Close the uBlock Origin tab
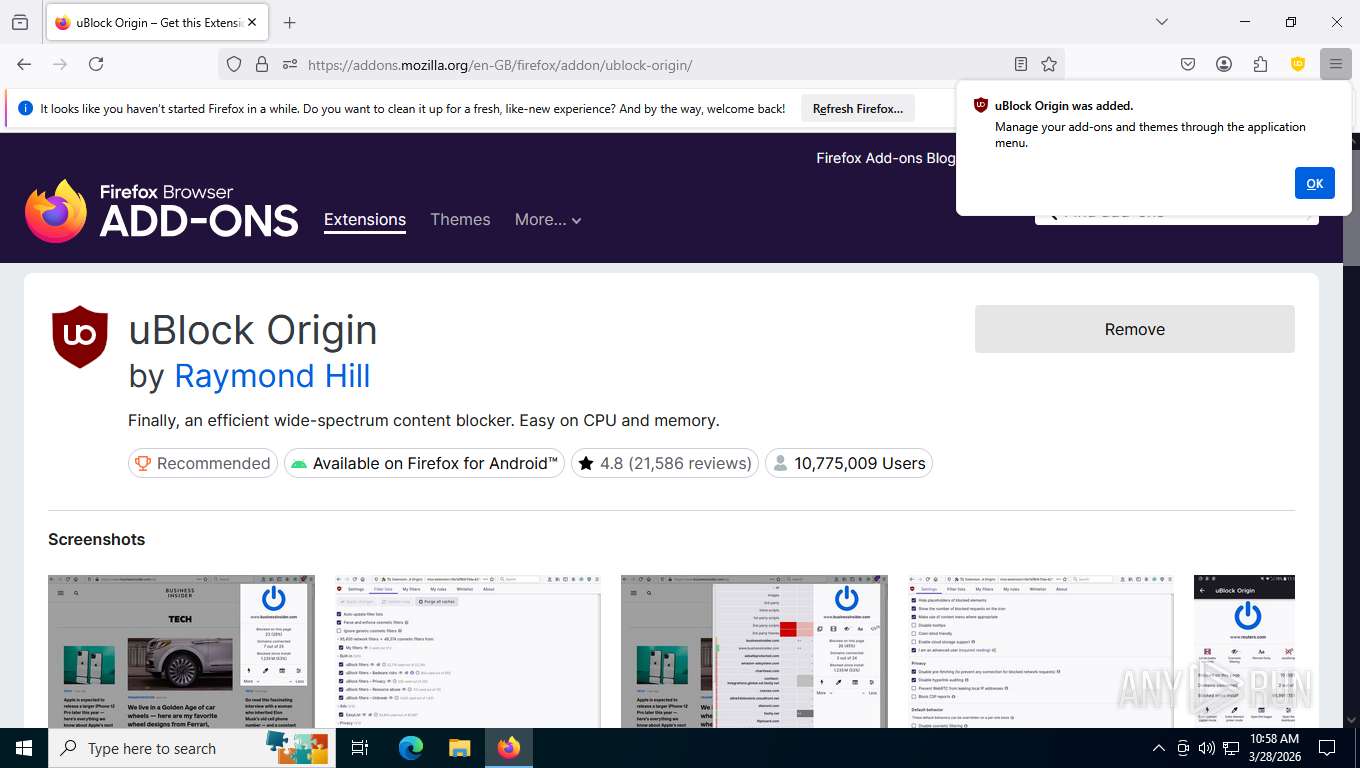1360x768 pixels. pyautogui.click(x=251, y=22)
